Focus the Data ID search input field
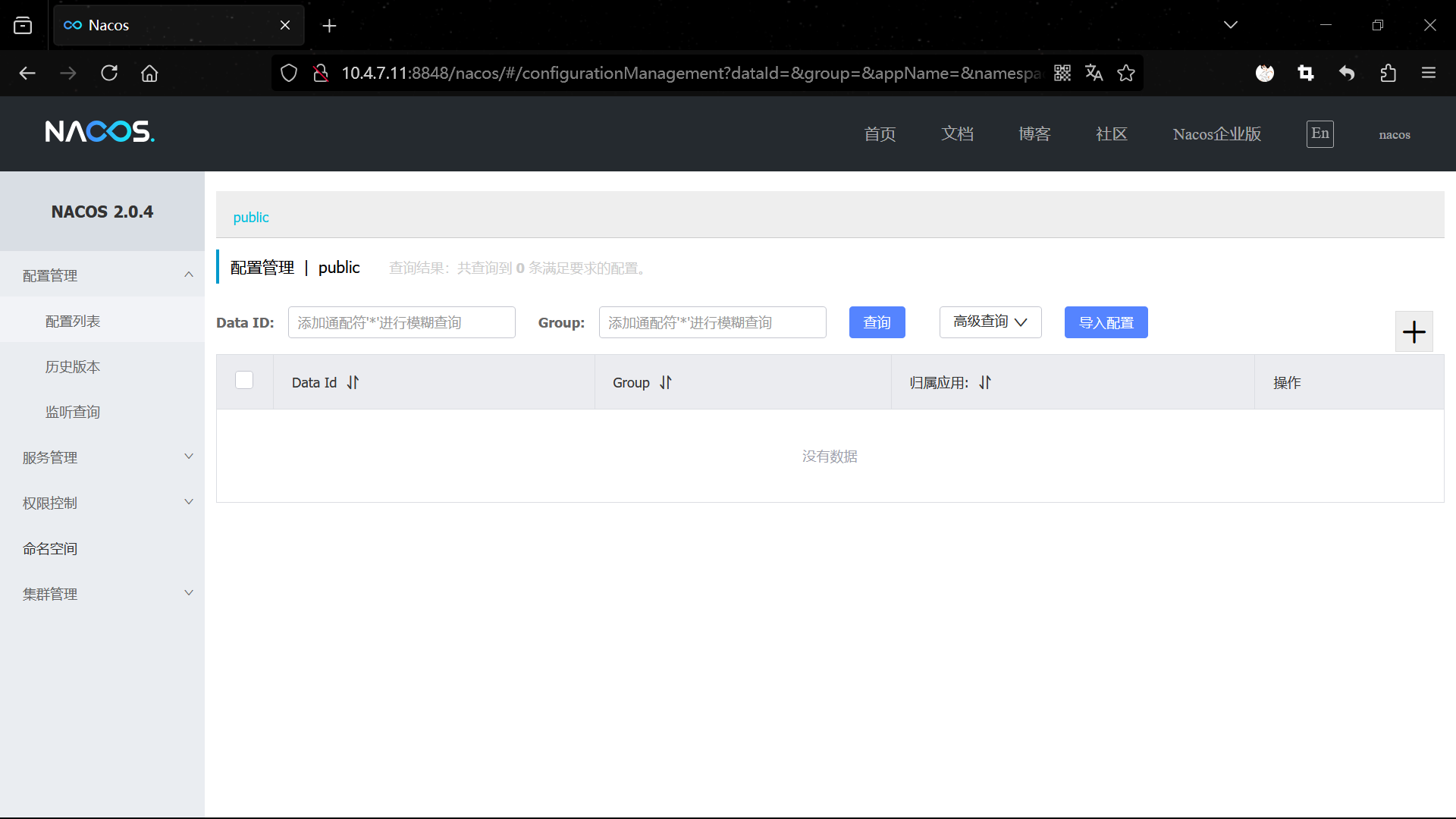Viewport: 1456px width, 819px height. 401,322
